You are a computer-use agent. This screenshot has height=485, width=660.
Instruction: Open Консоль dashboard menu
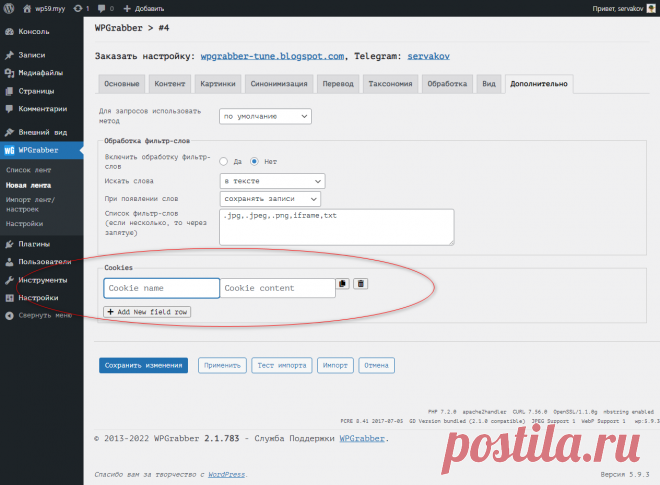(34, 32)
